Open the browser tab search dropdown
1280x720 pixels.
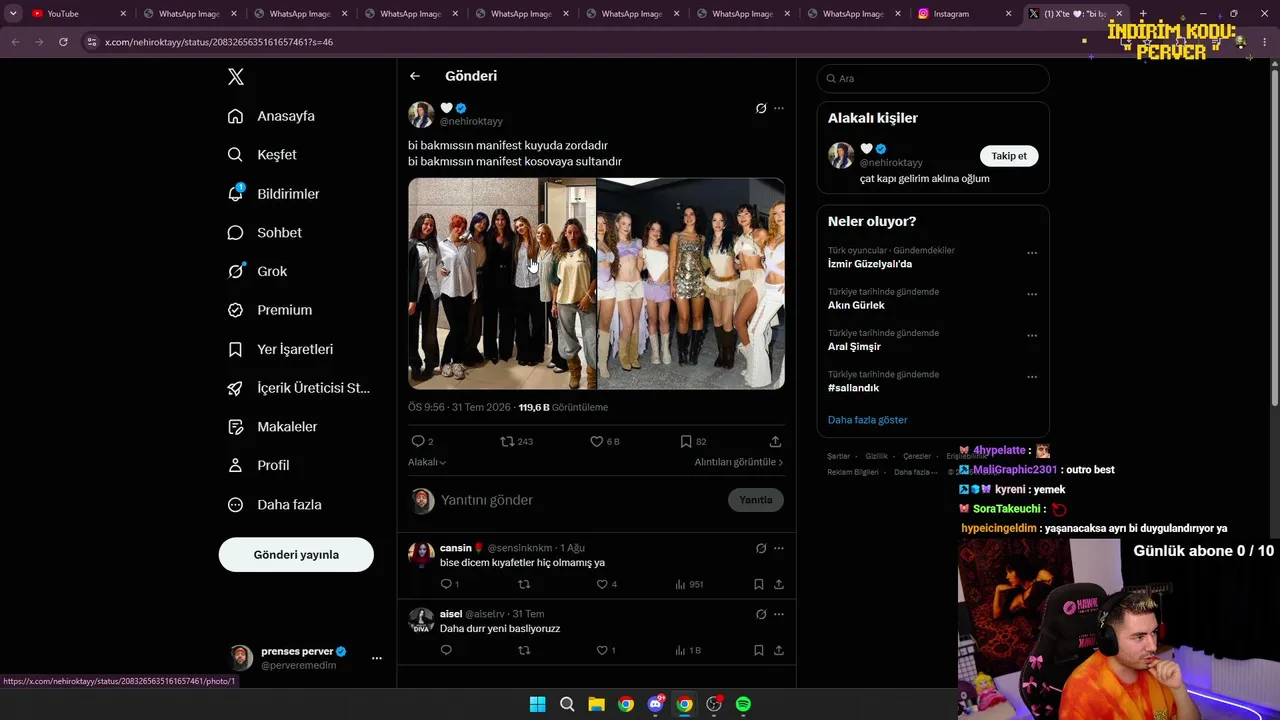pos(13,14)
